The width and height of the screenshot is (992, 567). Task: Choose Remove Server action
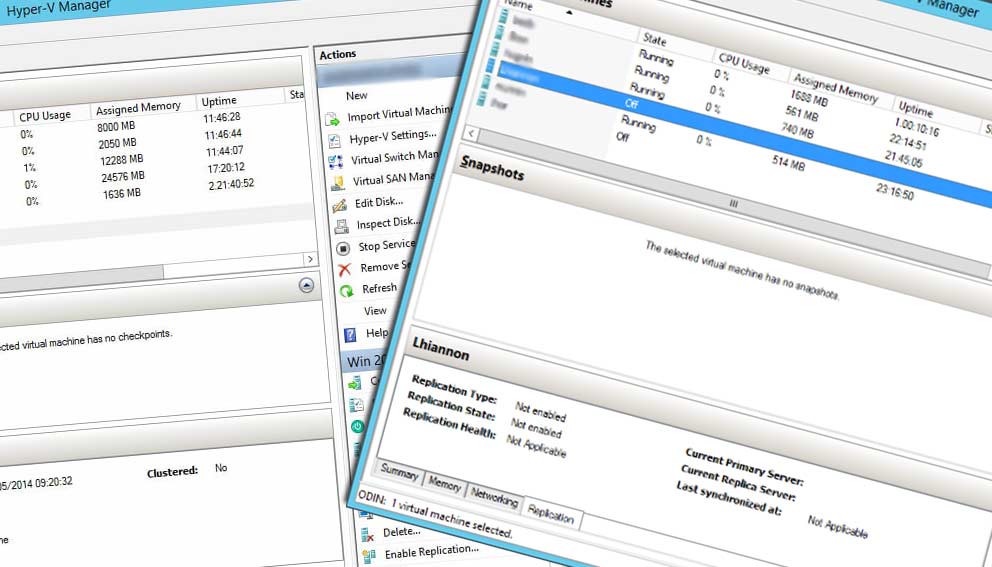(386, 267)
